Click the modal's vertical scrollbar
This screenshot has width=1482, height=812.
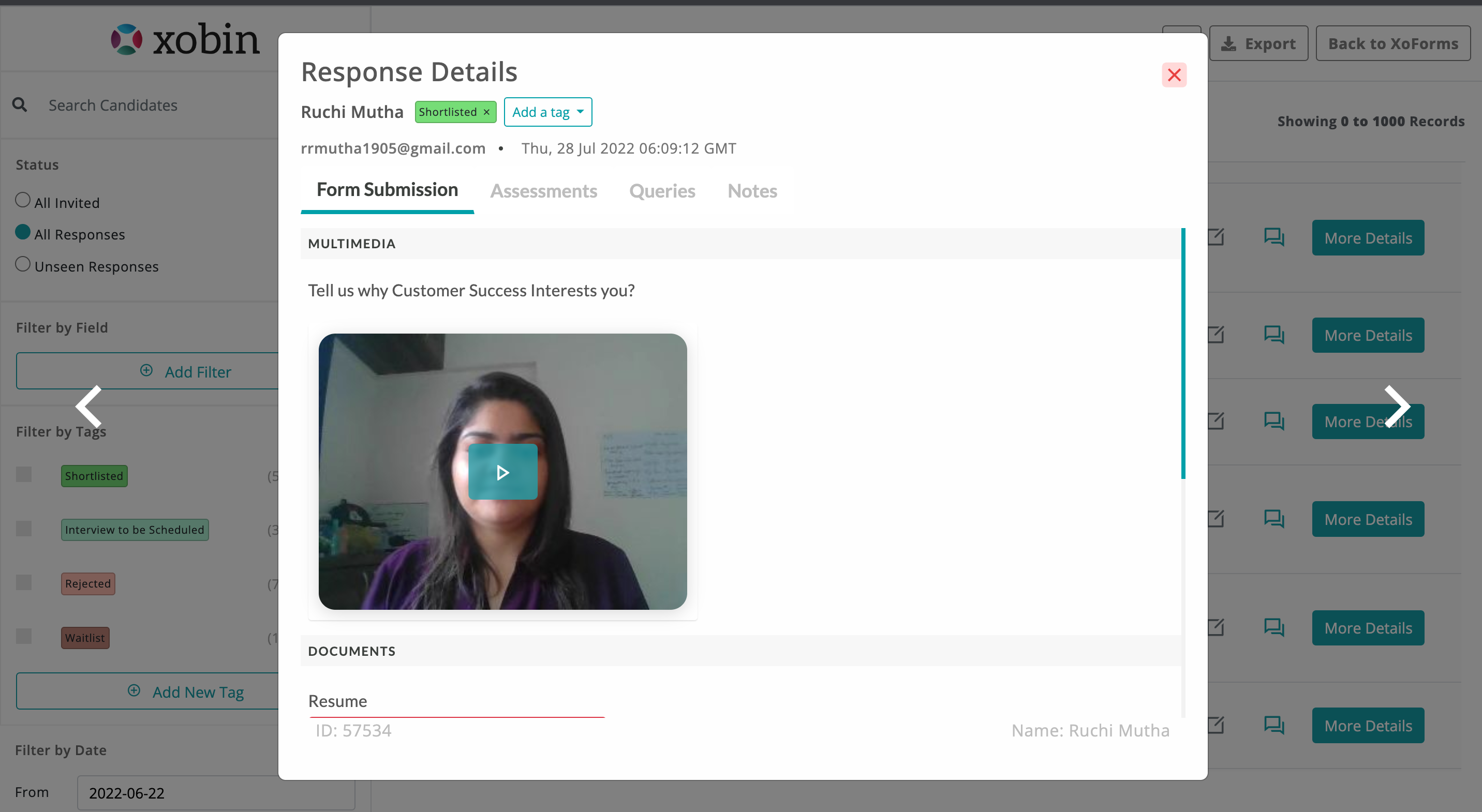point(1183,354)
